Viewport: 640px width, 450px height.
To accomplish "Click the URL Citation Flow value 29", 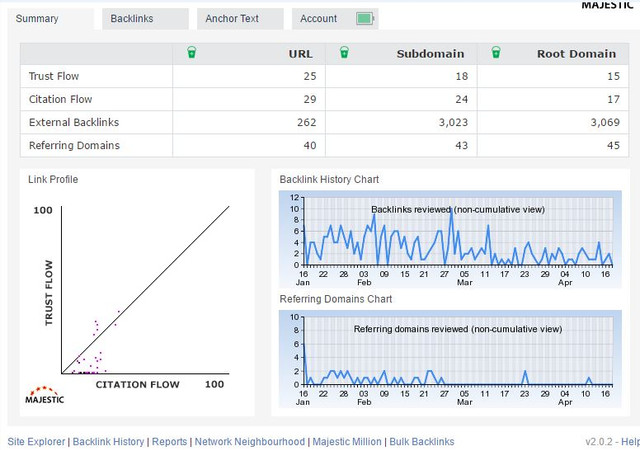I will pos(310,99).
